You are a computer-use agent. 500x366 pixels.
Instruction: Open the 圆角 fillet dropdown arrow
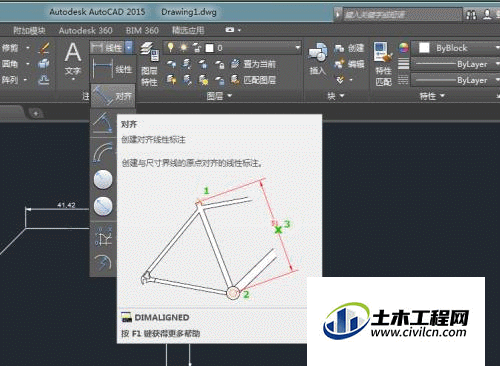click(x=28, y=64)
